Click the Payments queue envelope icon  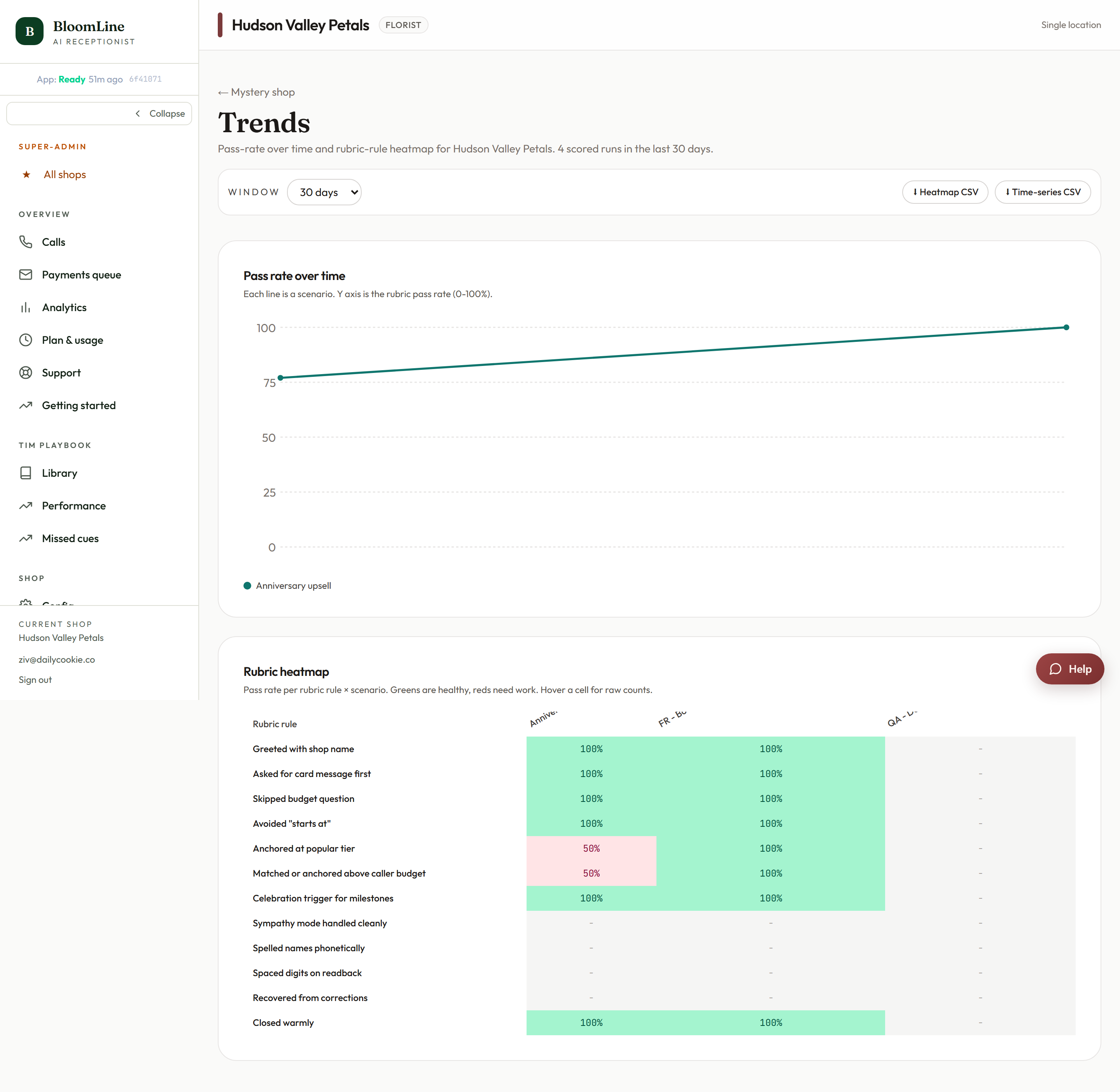[x=26, y=275]
